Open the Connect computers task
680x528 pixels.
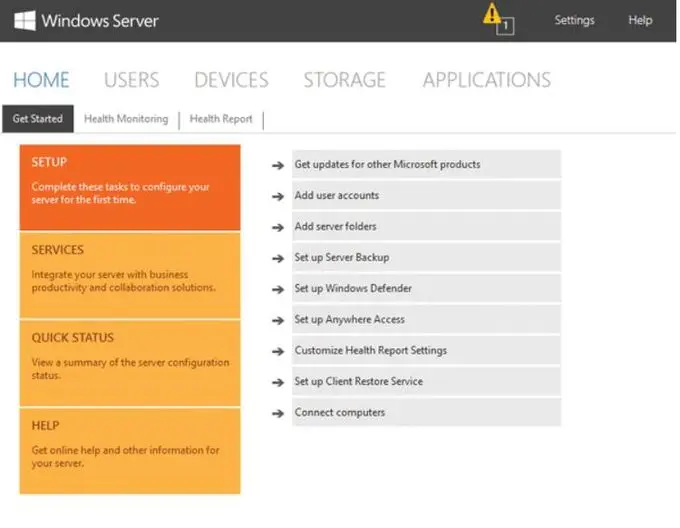(426, 412)
